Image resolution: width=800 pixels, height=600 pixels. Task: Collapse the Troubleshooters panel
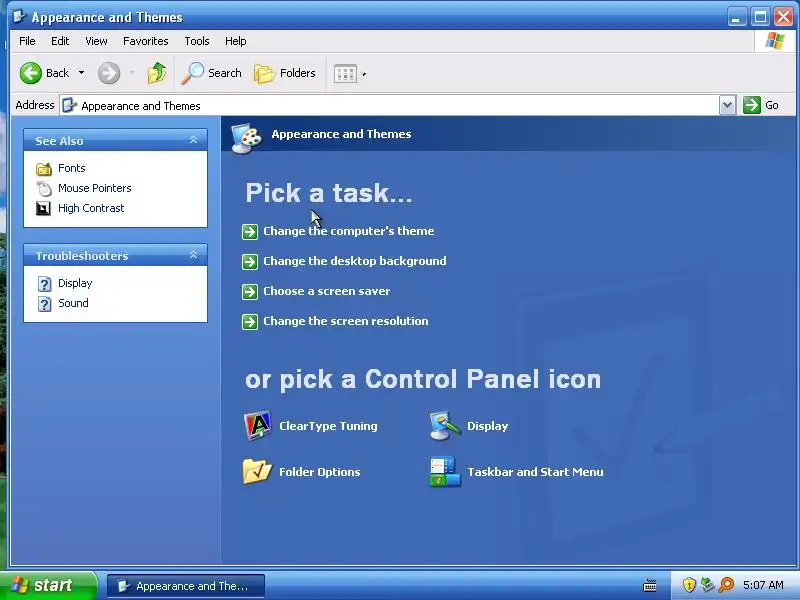(x=193, y=255)
